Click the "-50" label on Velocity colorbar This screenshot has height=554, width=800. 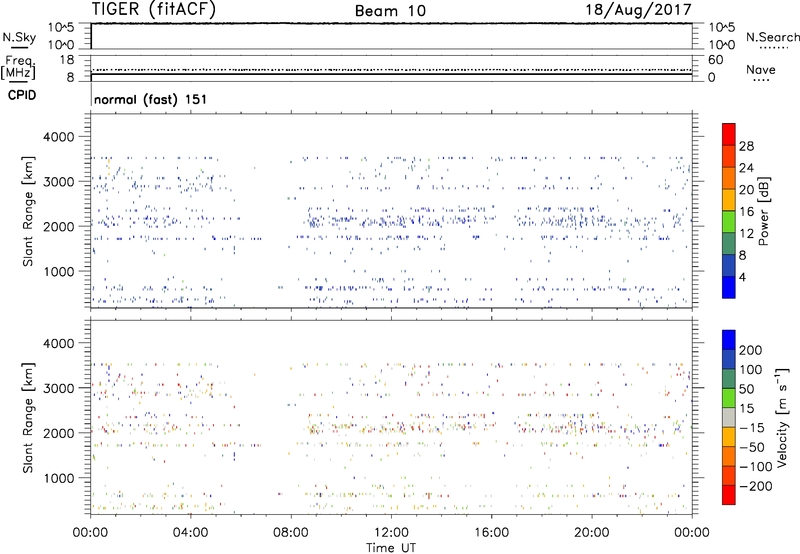(752, 447)
